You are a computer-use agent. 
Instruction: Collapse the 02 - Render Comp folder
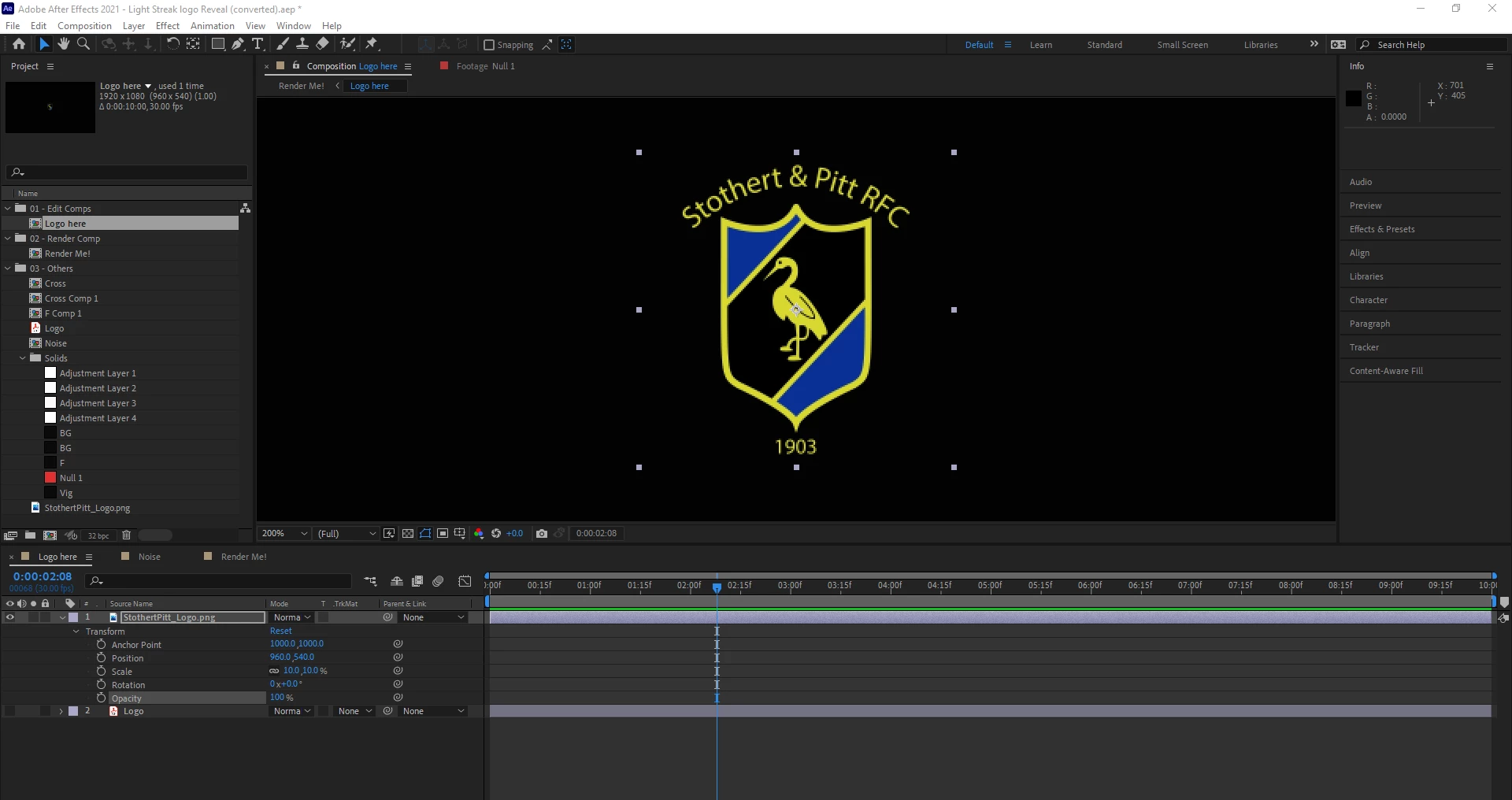tap(8, 239)
